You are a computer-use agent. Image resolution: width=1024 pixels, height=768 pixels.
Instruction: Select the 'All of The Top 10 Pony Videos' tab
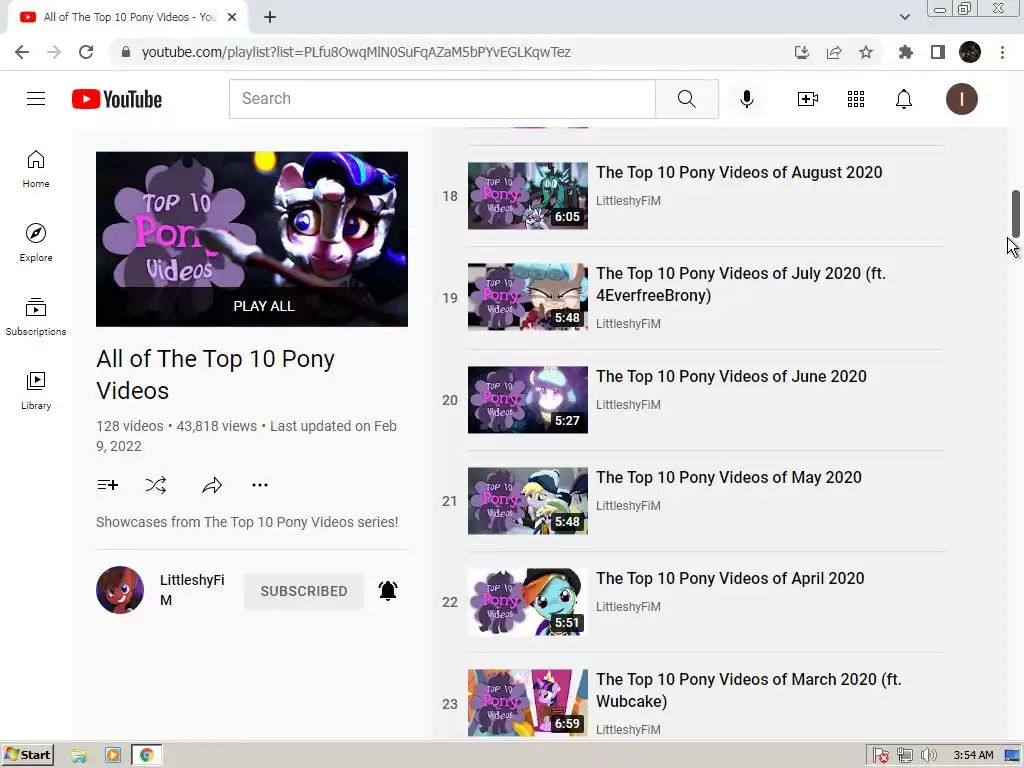pyautogui.click(x=128, y=17)
